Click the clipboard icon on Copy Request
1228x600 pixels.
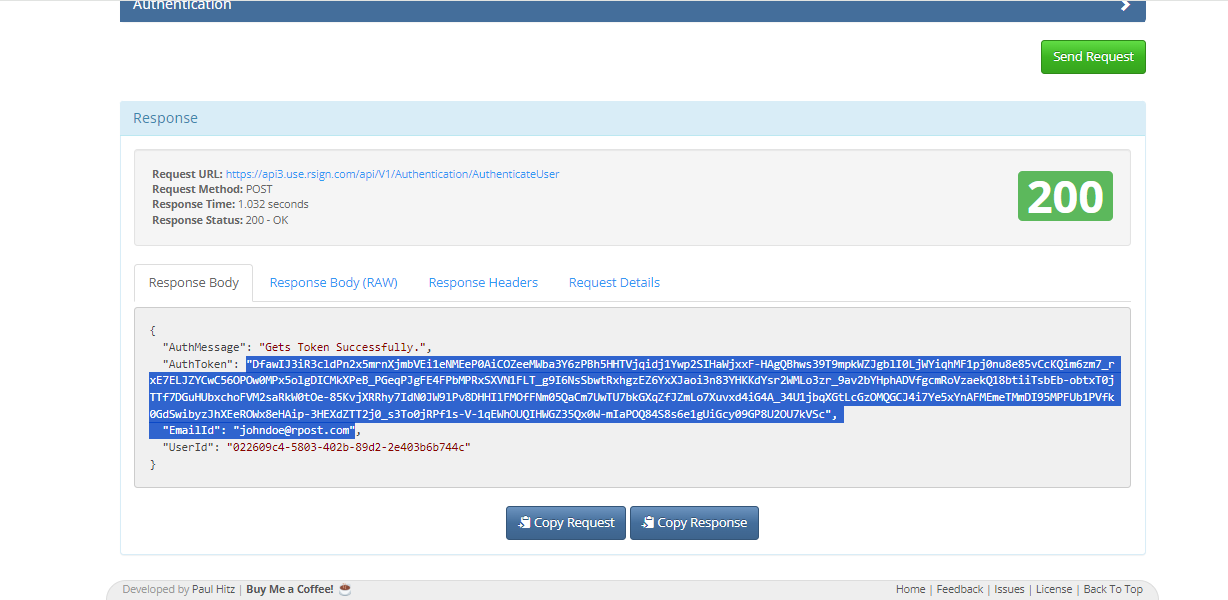tap(523, 523)
